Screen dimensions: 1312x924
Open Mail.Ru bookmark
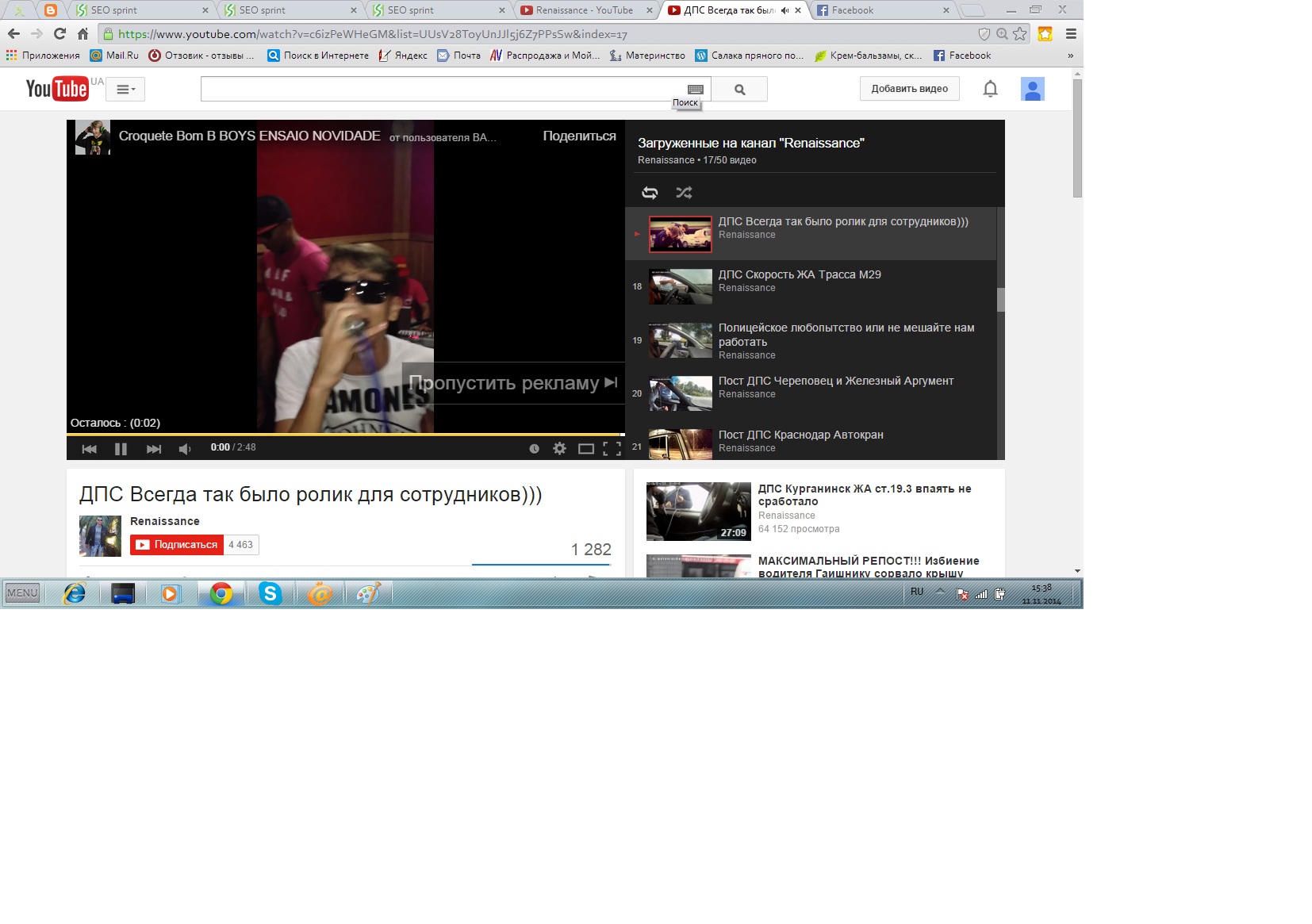114,56
